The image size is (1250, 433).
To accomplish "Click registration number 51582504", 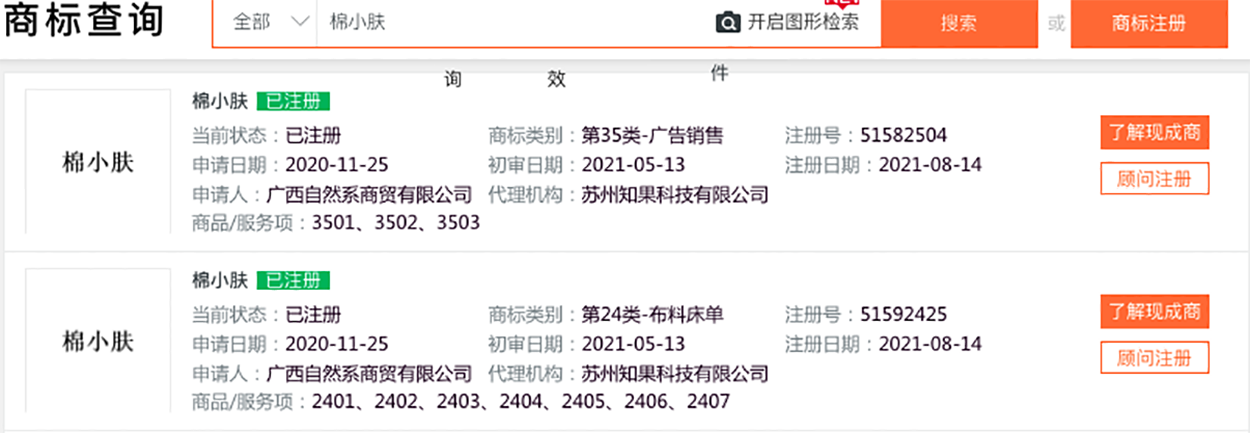I will click(903, 135).
